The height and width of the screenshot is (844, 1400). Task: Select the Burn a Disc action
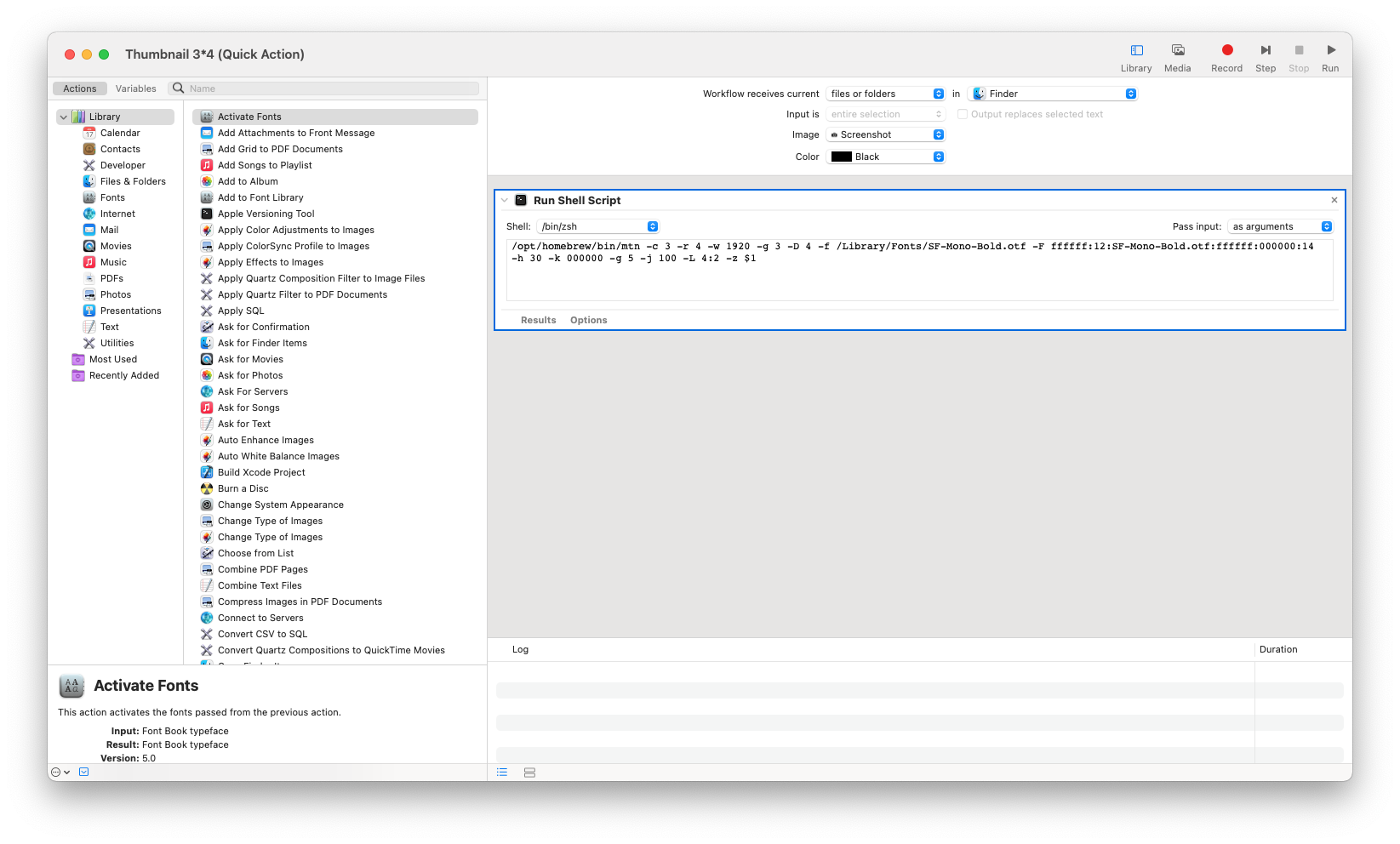click(x=243, y=488)
